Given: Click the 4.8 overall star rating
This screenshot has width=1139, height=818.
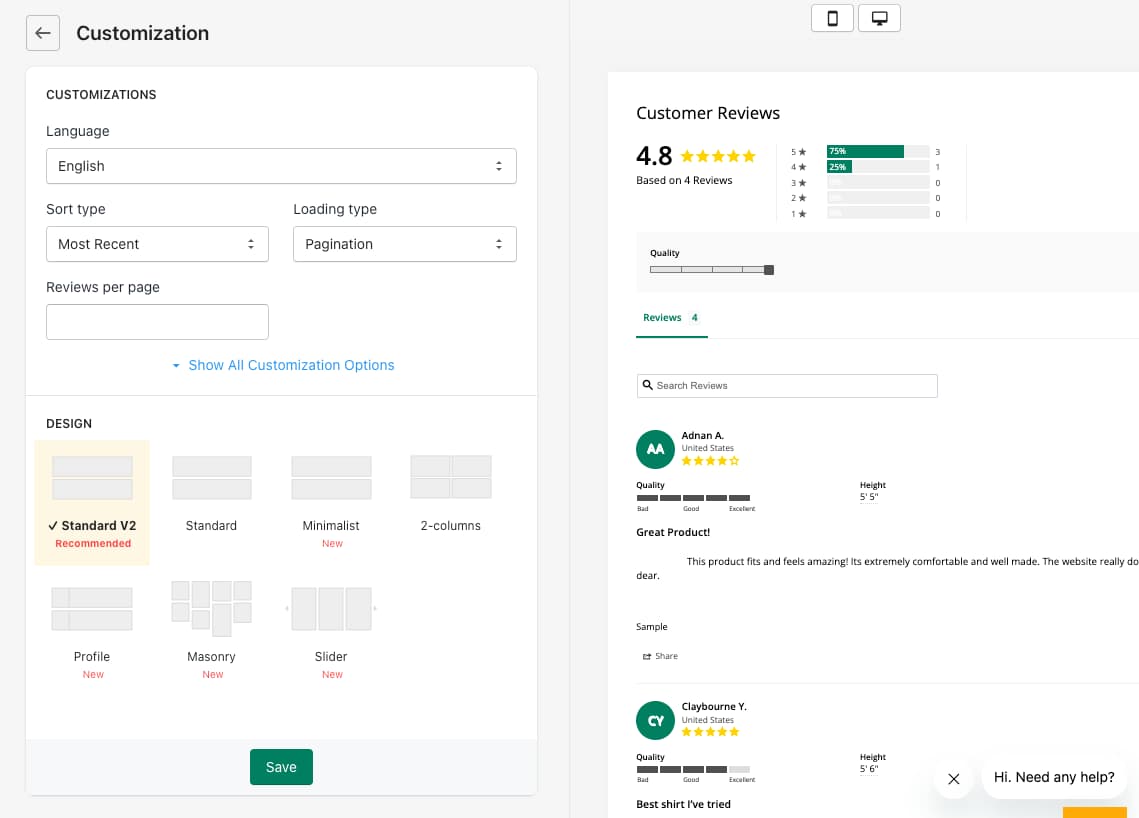Looking at the screenshot, I should click(x=718, y=156).
